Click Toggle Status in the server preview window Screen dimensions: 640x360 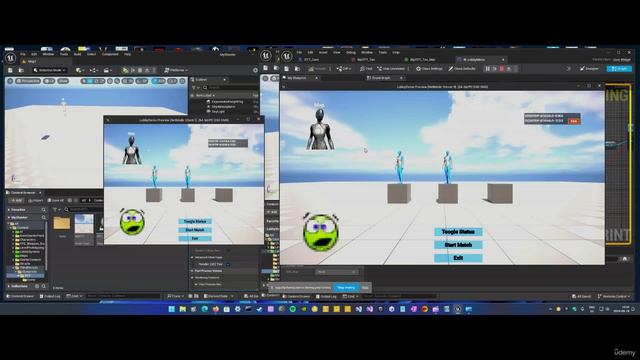tap(458, 232)
